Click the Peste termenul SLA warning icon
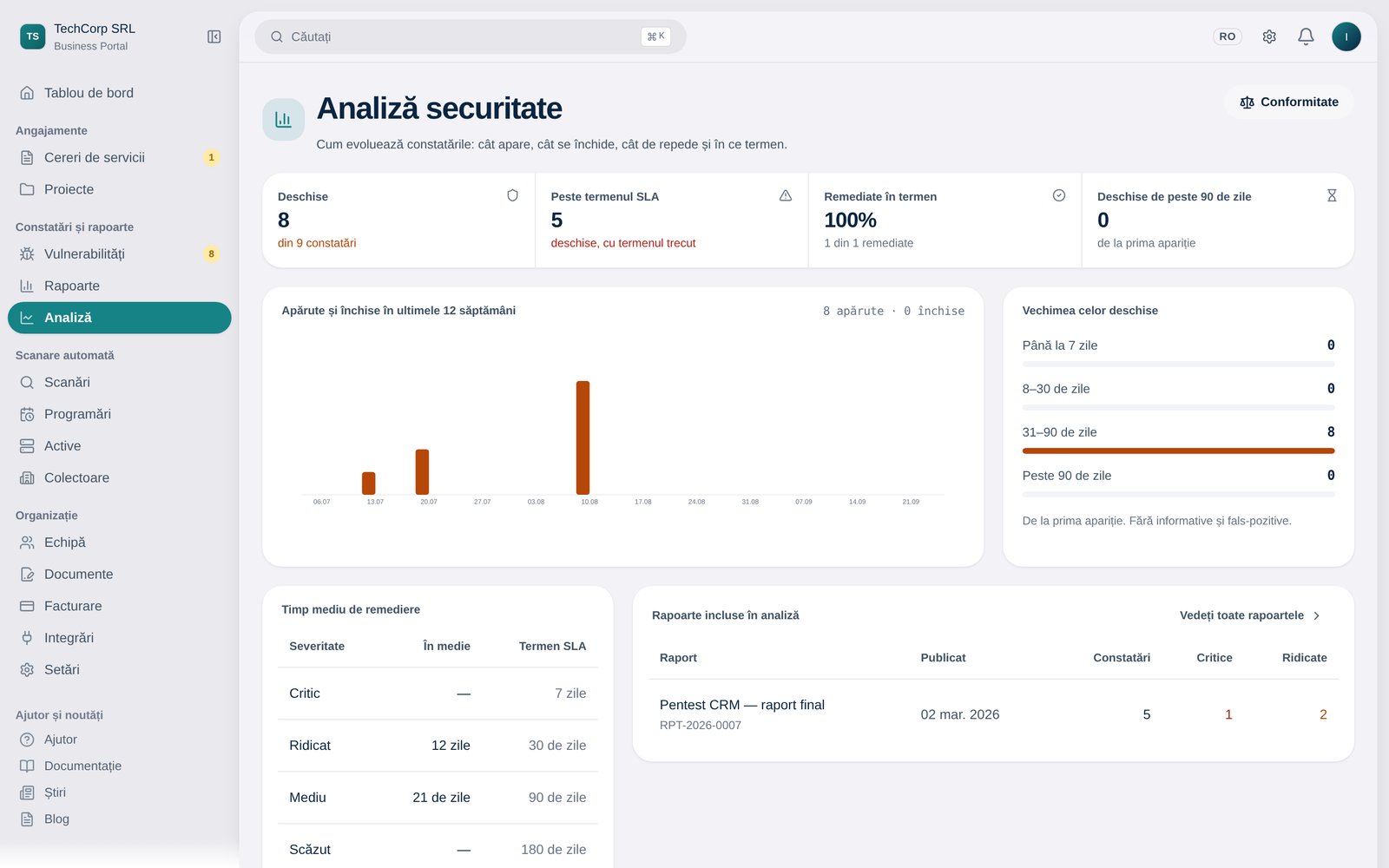1389x868 pixels. [786, 195]
